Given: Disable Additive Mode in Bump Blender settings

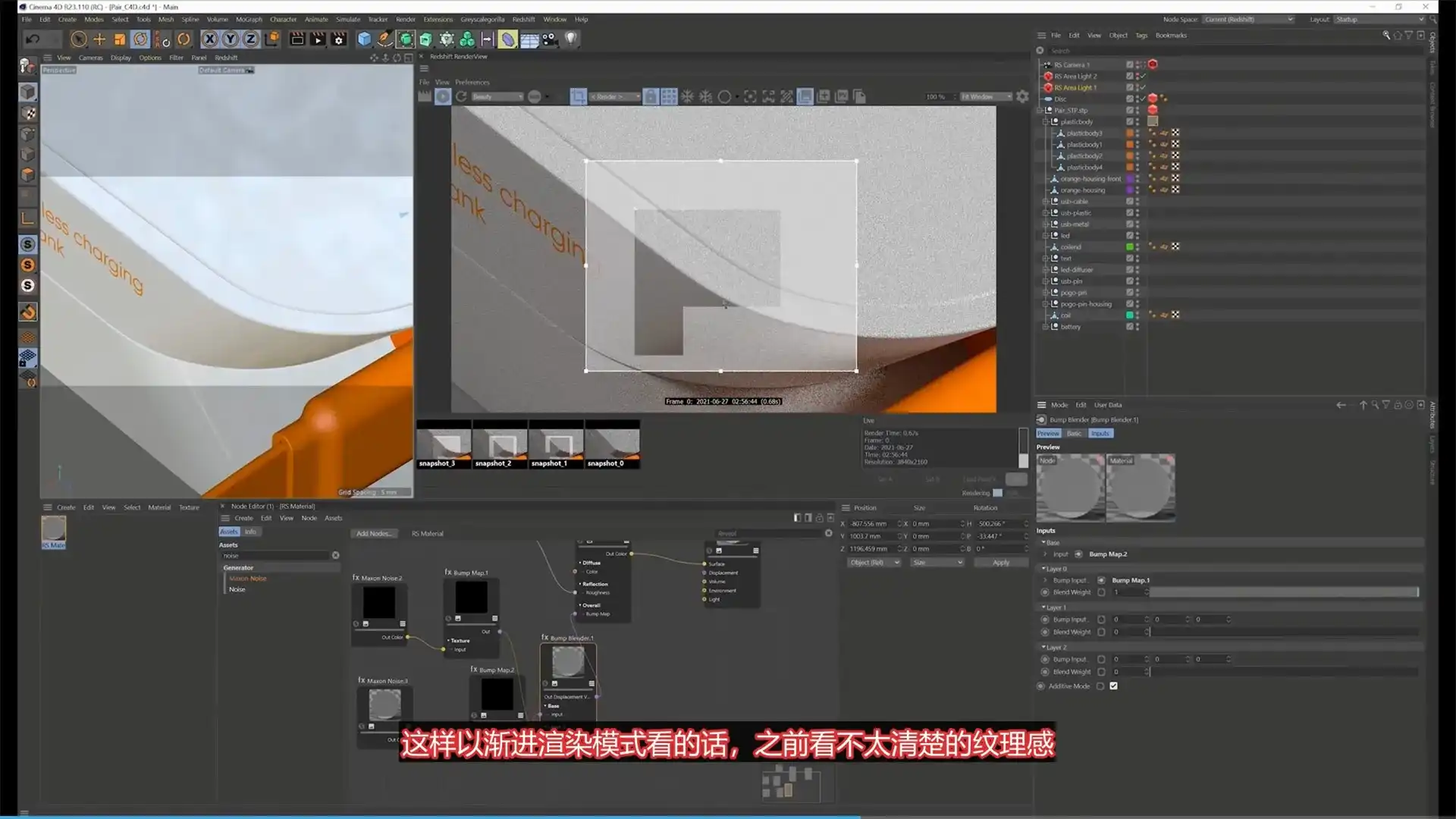Looking at the screenshot, I should tap(1112, 686).
